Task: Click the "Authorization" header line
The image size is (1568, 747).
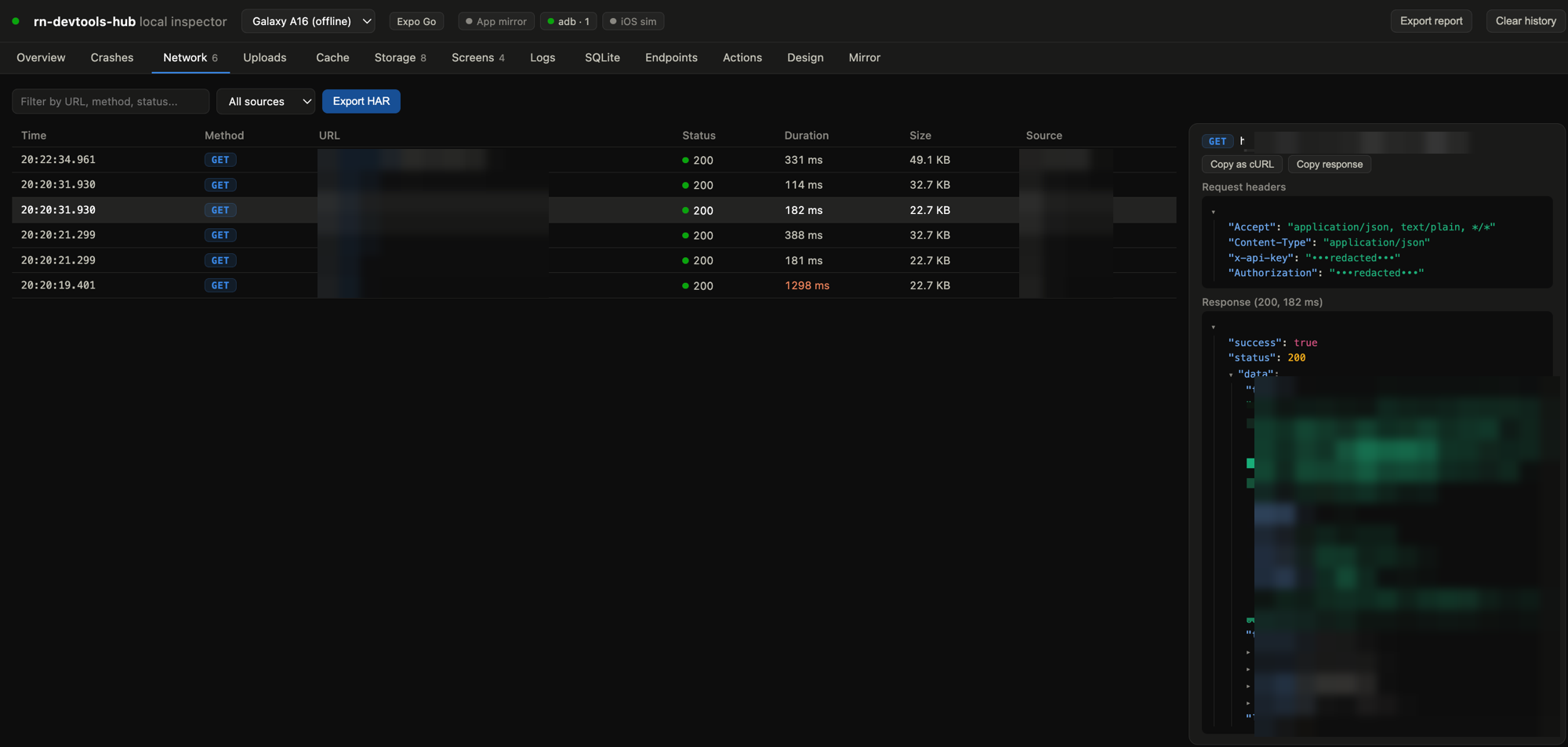Action: coord(1326,273)
